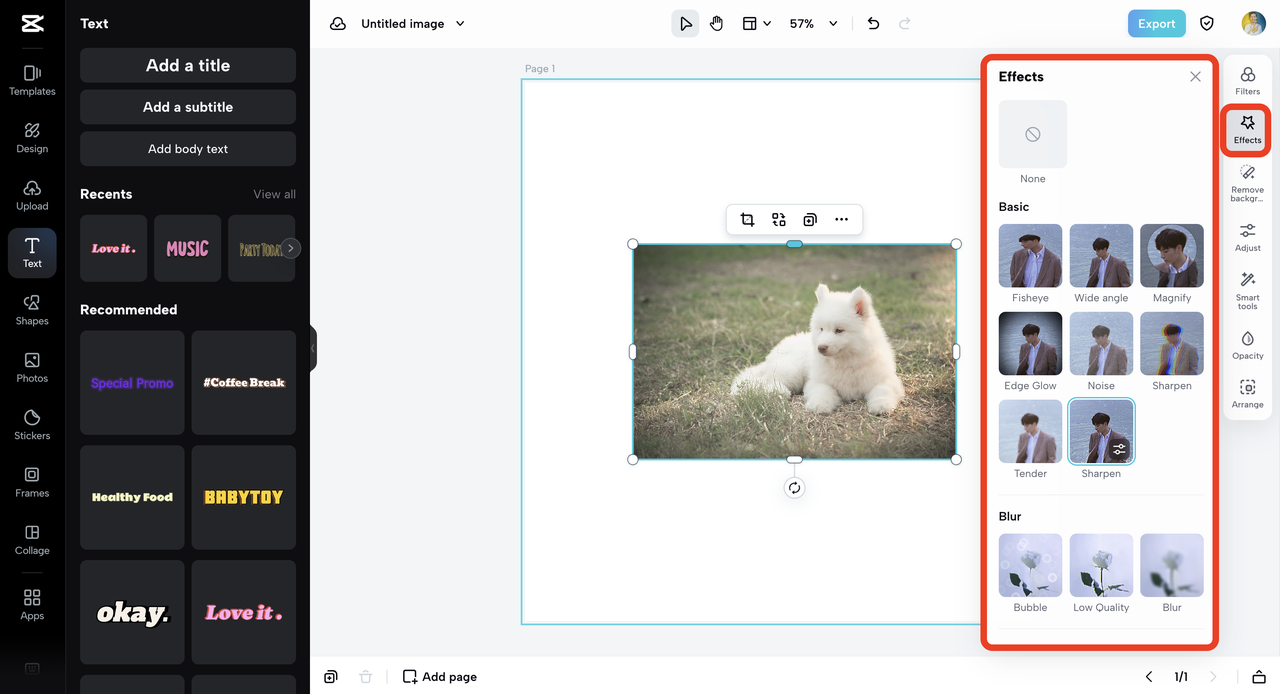Click Add page button
The height and width of the screenshot is (694, 1280).
click(440, 677)
